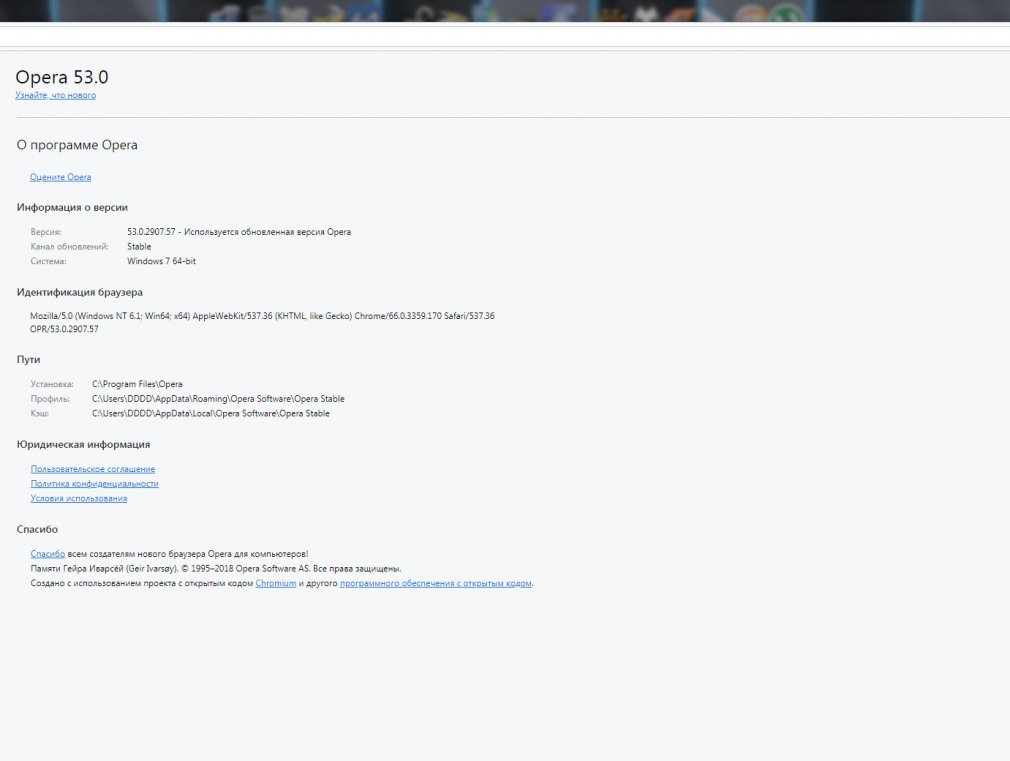This screenshot has width=1010, height=761.
Task: Click the 'Информация о версии' heading
Action: (72, 207)
